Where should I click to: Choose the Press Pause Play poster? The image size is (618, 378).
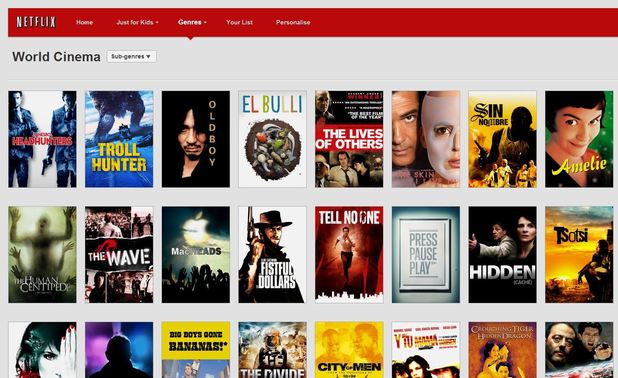426,255
